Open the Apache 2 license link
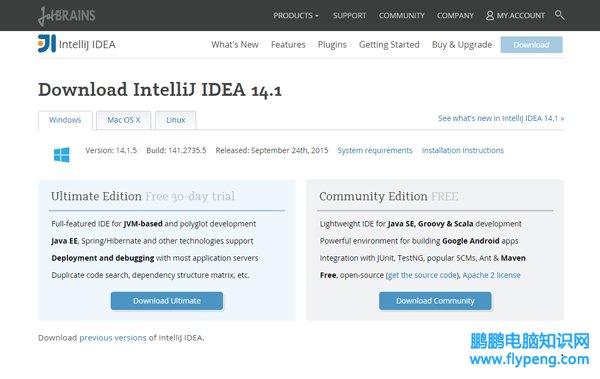This screenshot has height=379, width=600. click(491, 275)
